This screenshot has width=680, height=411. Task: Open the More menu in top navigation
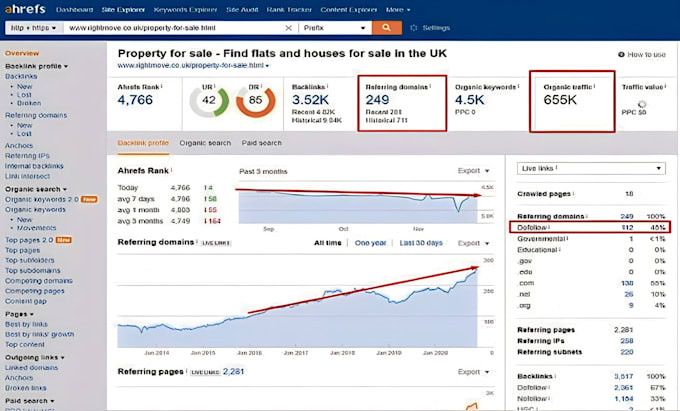point(398,10)
